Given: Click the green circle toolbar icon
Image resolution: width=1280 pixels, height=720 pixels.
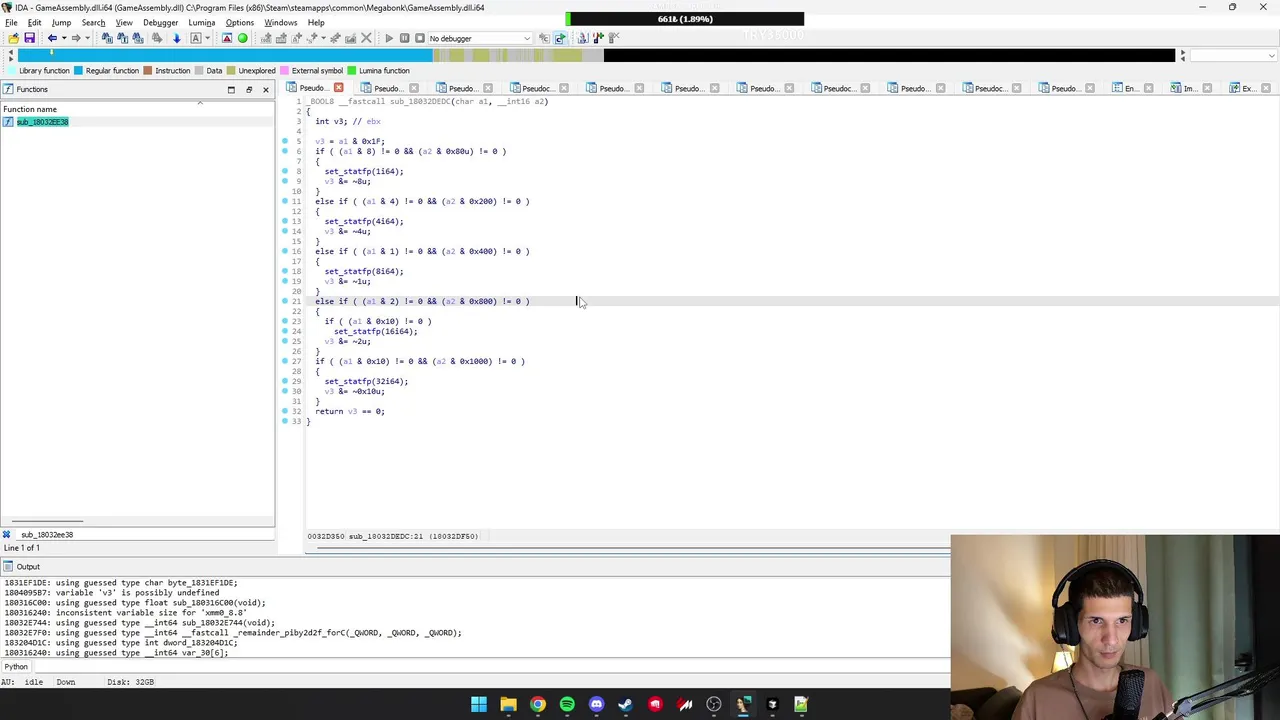Looking at the screenshot, I should click(x=242, y=38).
